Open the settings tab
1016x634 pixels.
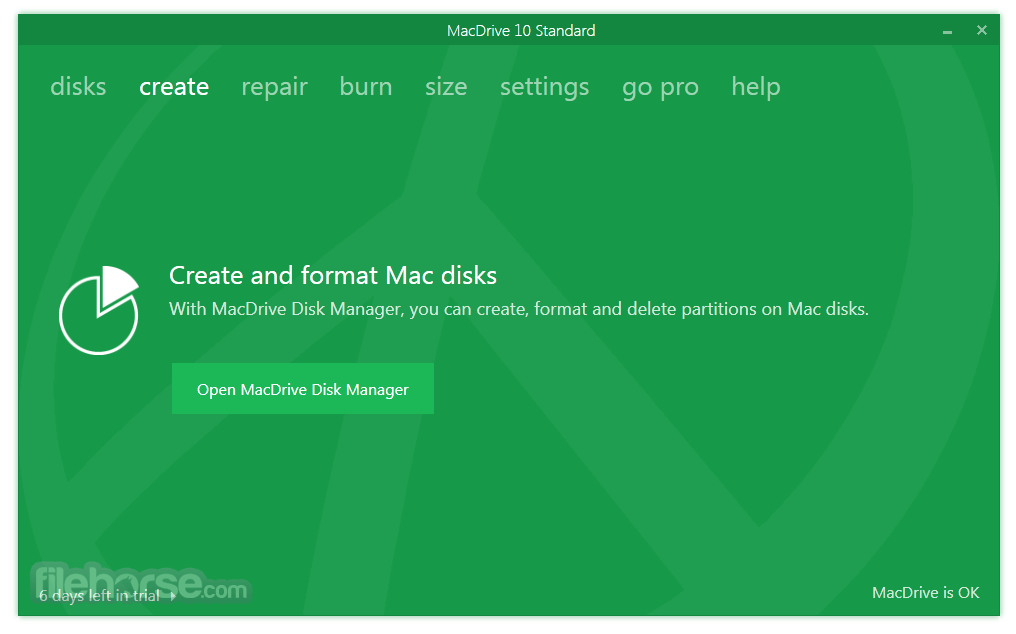(x=544, y=86)
